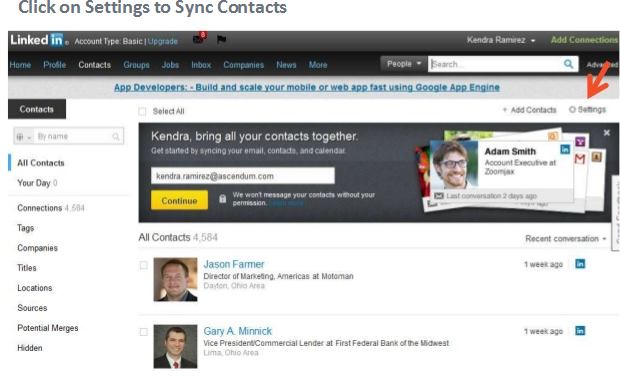Open the App Developers Google App Engine ad link
Image resolution: width=620 pixels, height=377 pixels.
coord(307,87)
